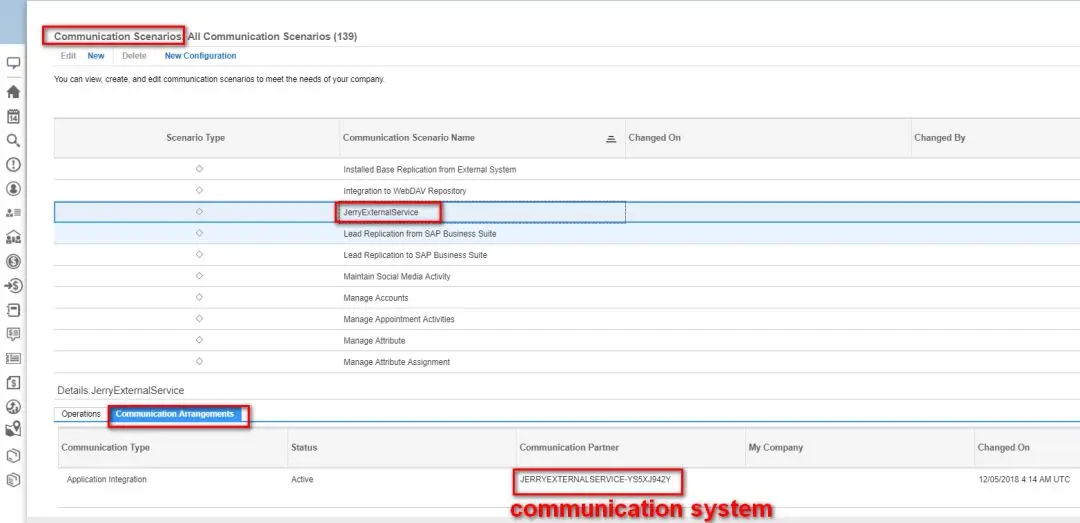
Task: Open the single person circle icon
Action: (13, 188)
